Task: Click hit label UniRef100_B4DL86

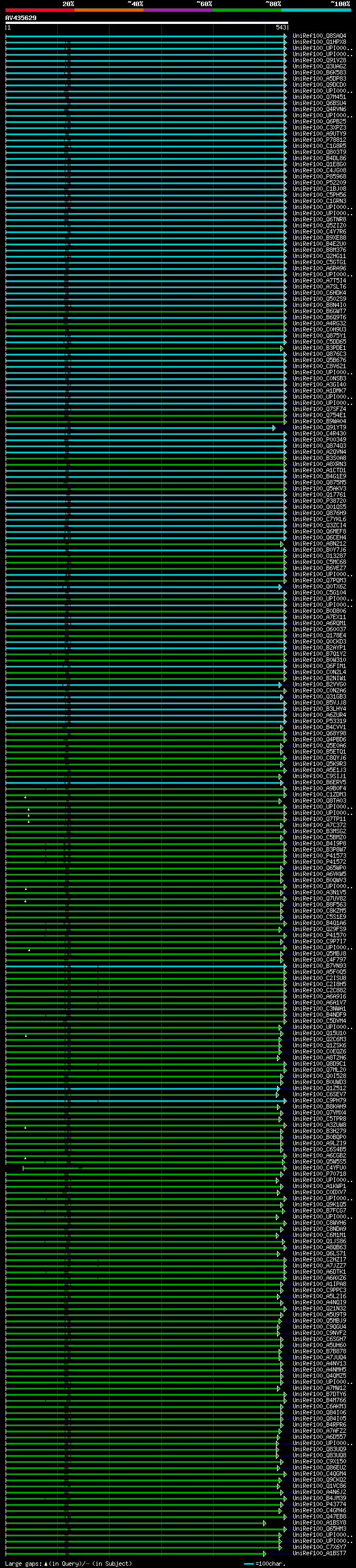Action: click(319, 159)
